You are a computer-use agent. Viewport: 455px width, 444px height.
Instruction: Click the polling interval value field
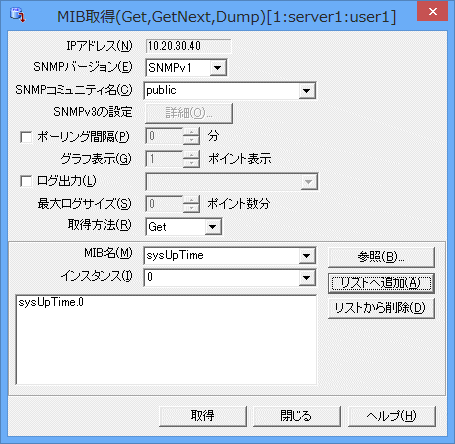pyautogui.click(x=164, y=136)
